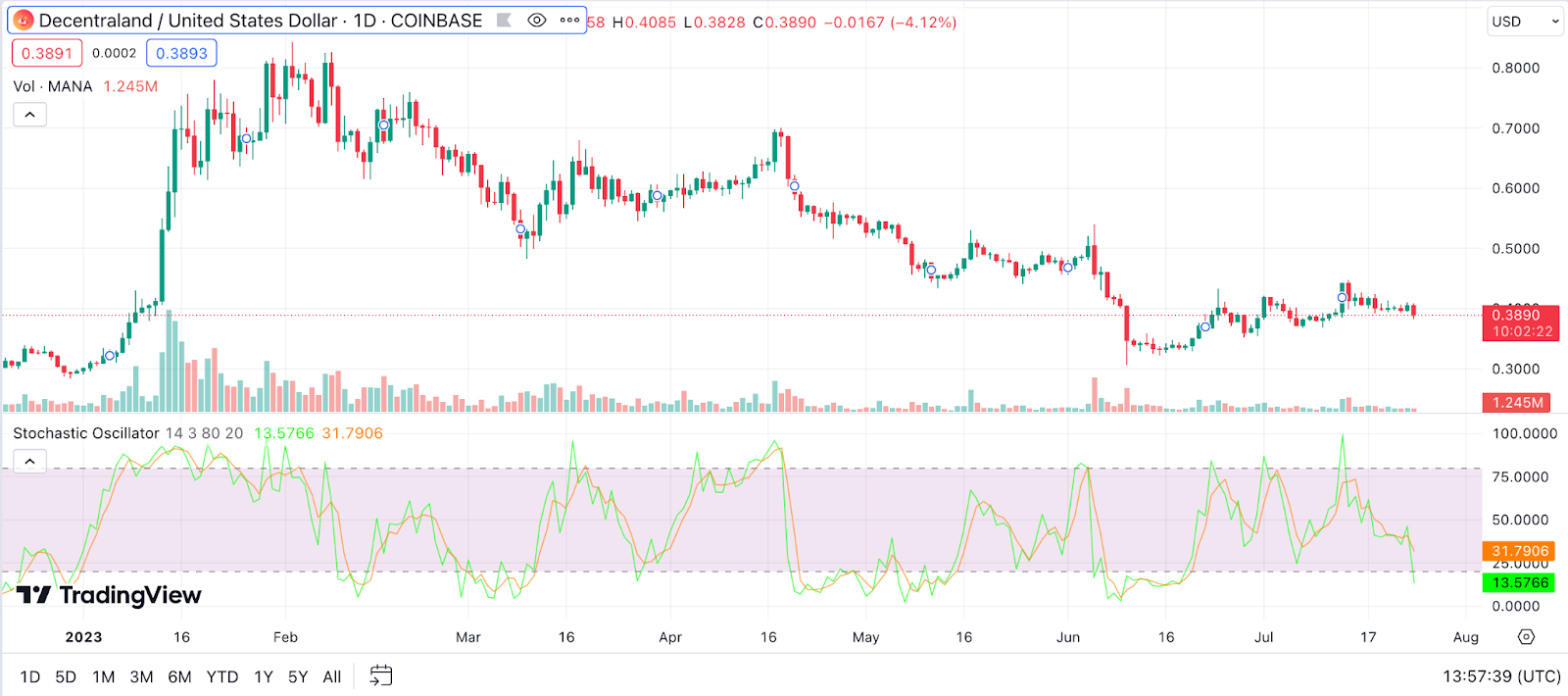The image size is (1568, 696).
Task: Click the 1.245M volume value in legend
Action: pyautogui.click(x=130, y=86)
